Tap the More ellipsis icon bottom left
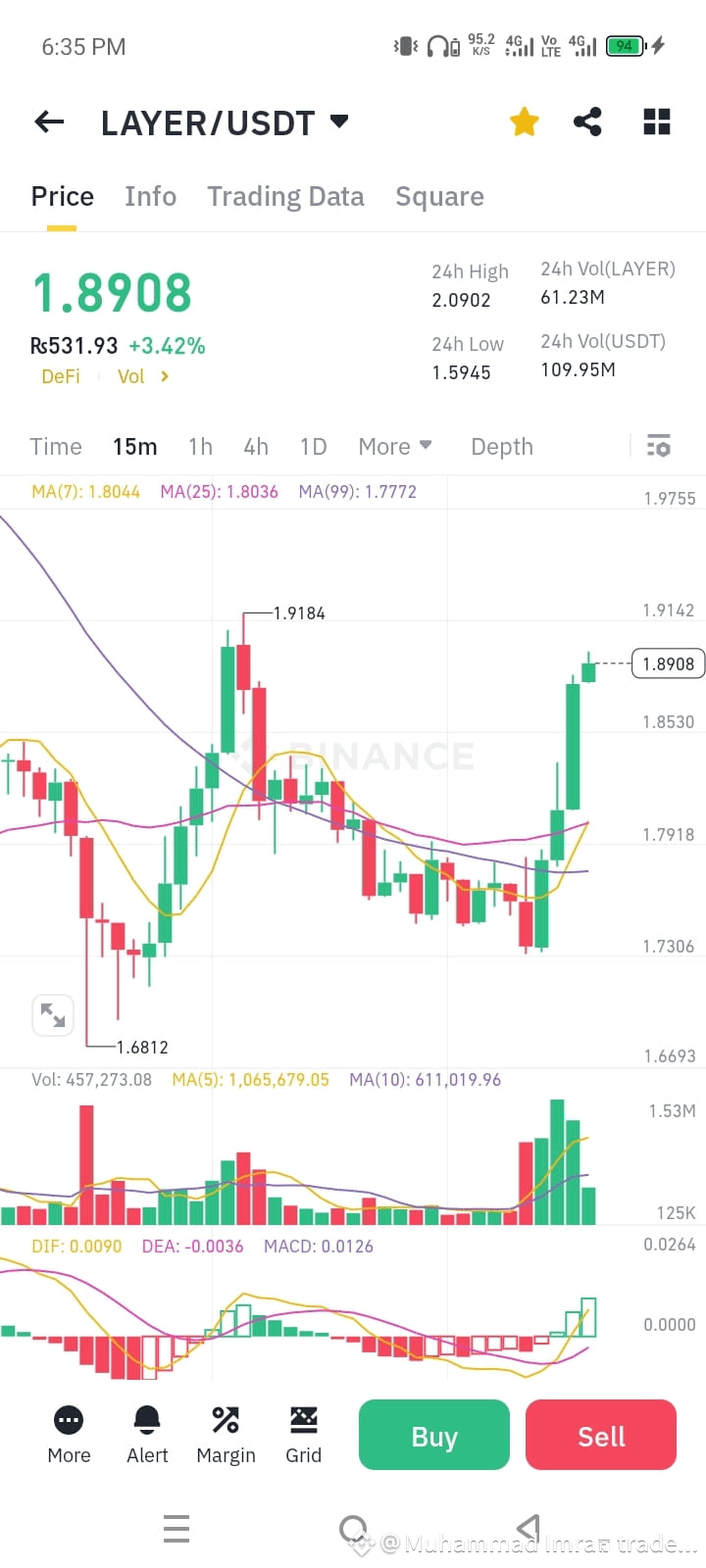 (x=68, y=1419)
